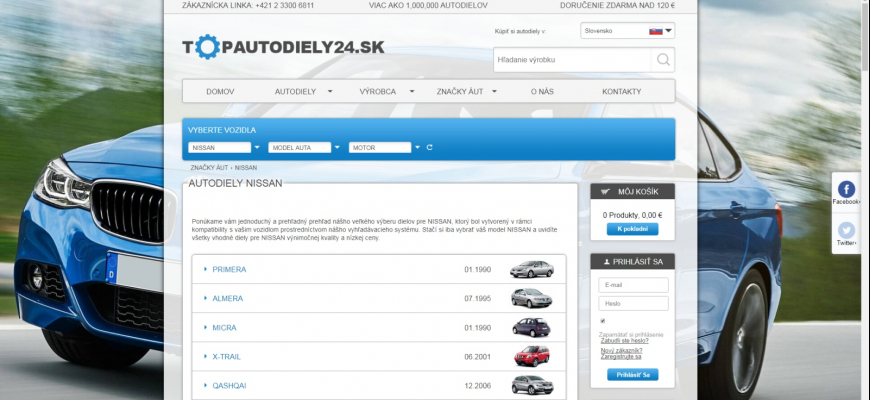
Task: Open the O nás menu item
Action: click(542, 92)
